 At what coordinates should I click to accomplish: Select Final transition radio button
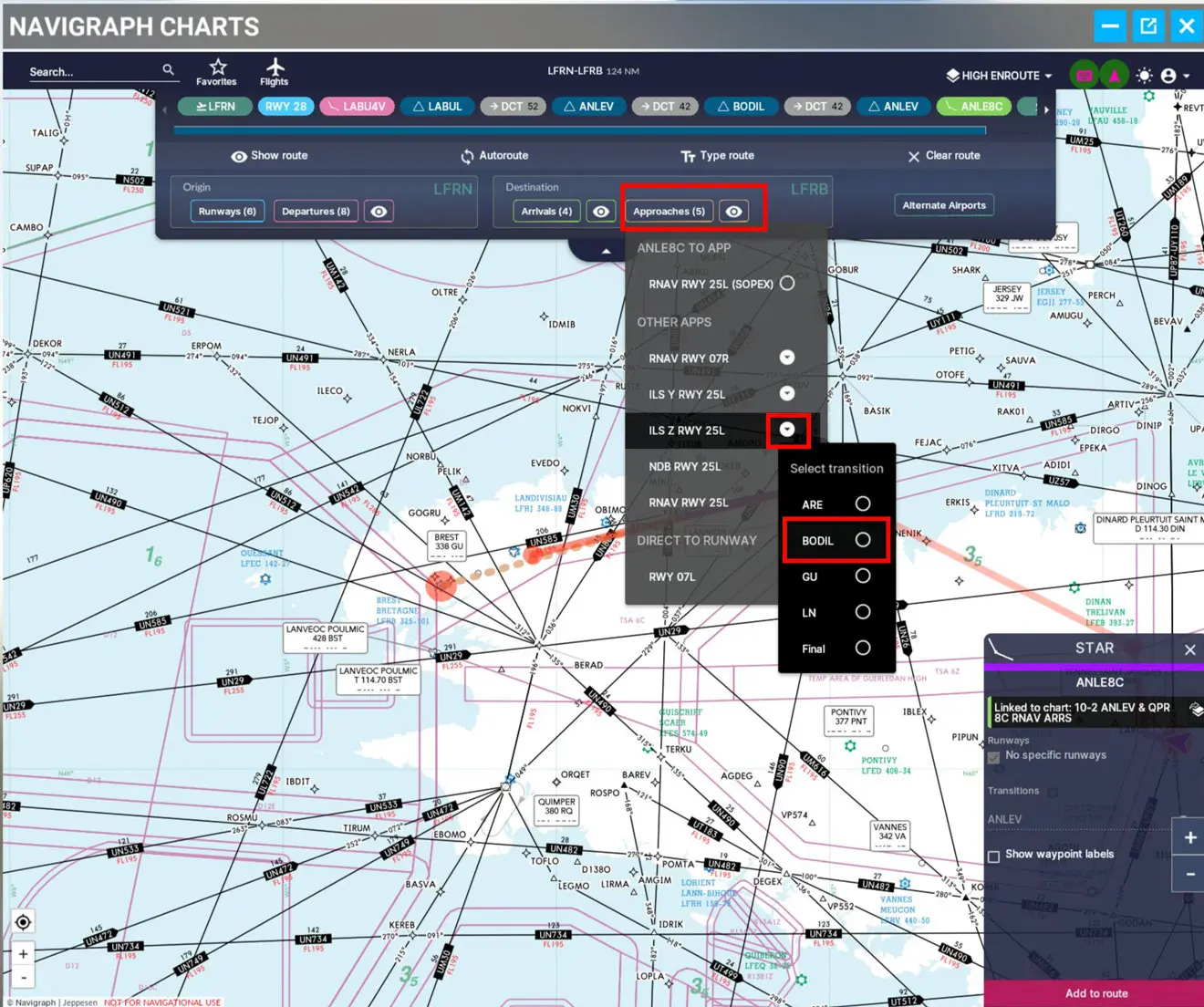pos(862,648)
